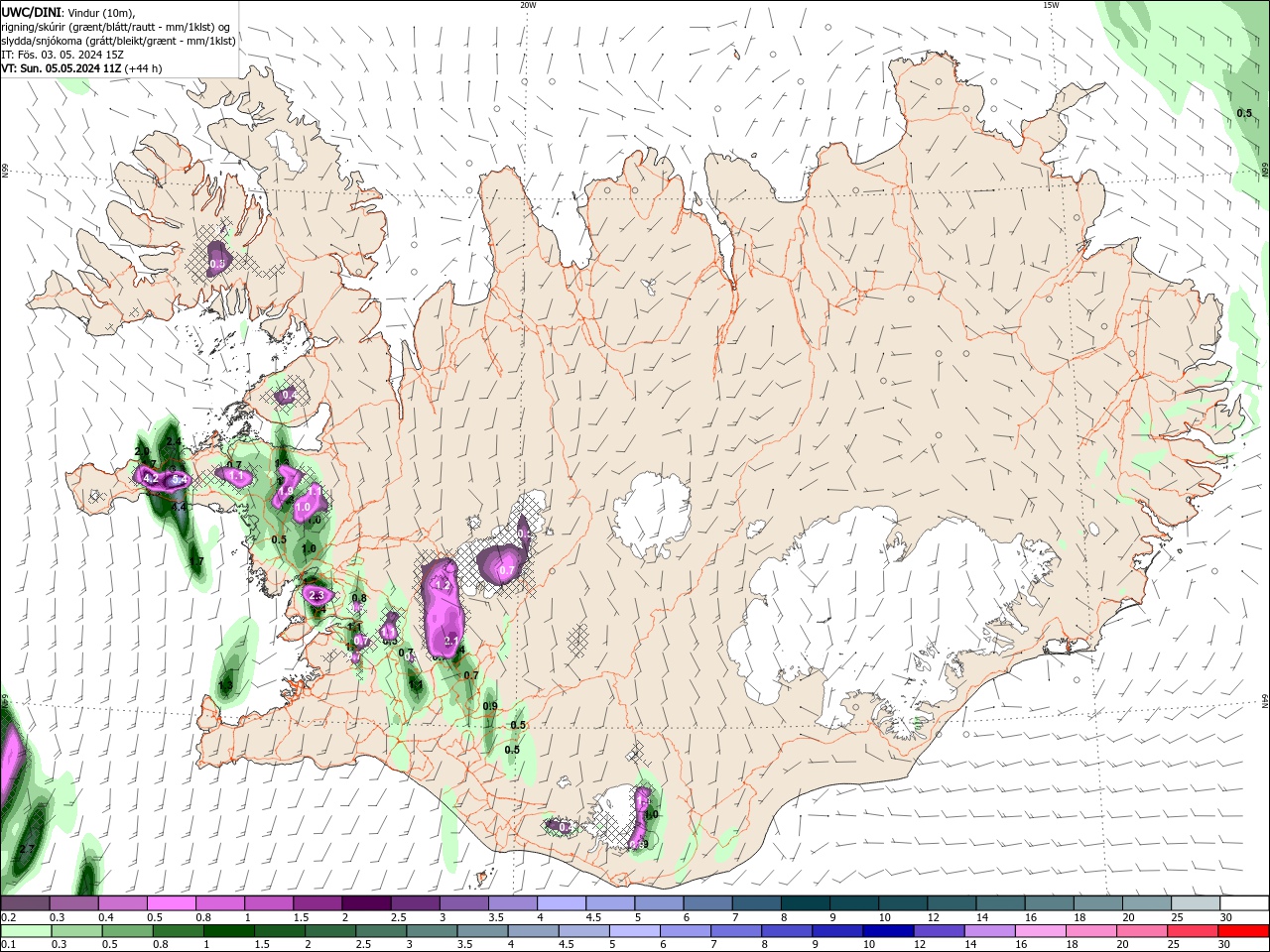Screen dimensions: 1270x952
Task: Click the upper legend dark purple swatch labeled 2
Action: [x=365, y=903]
